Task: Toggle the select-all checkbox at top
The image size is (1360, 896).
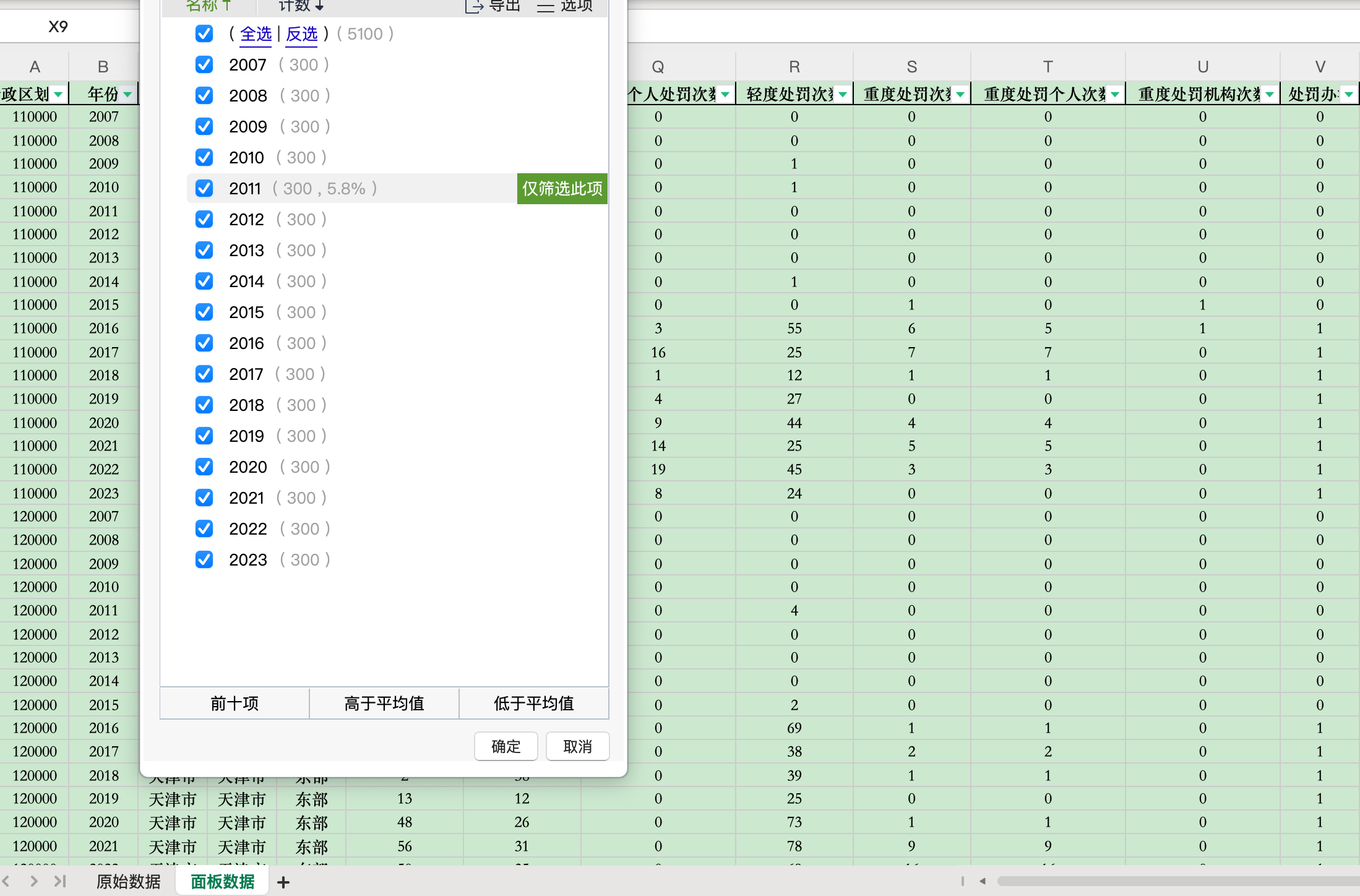Action: tap(204, 34)
